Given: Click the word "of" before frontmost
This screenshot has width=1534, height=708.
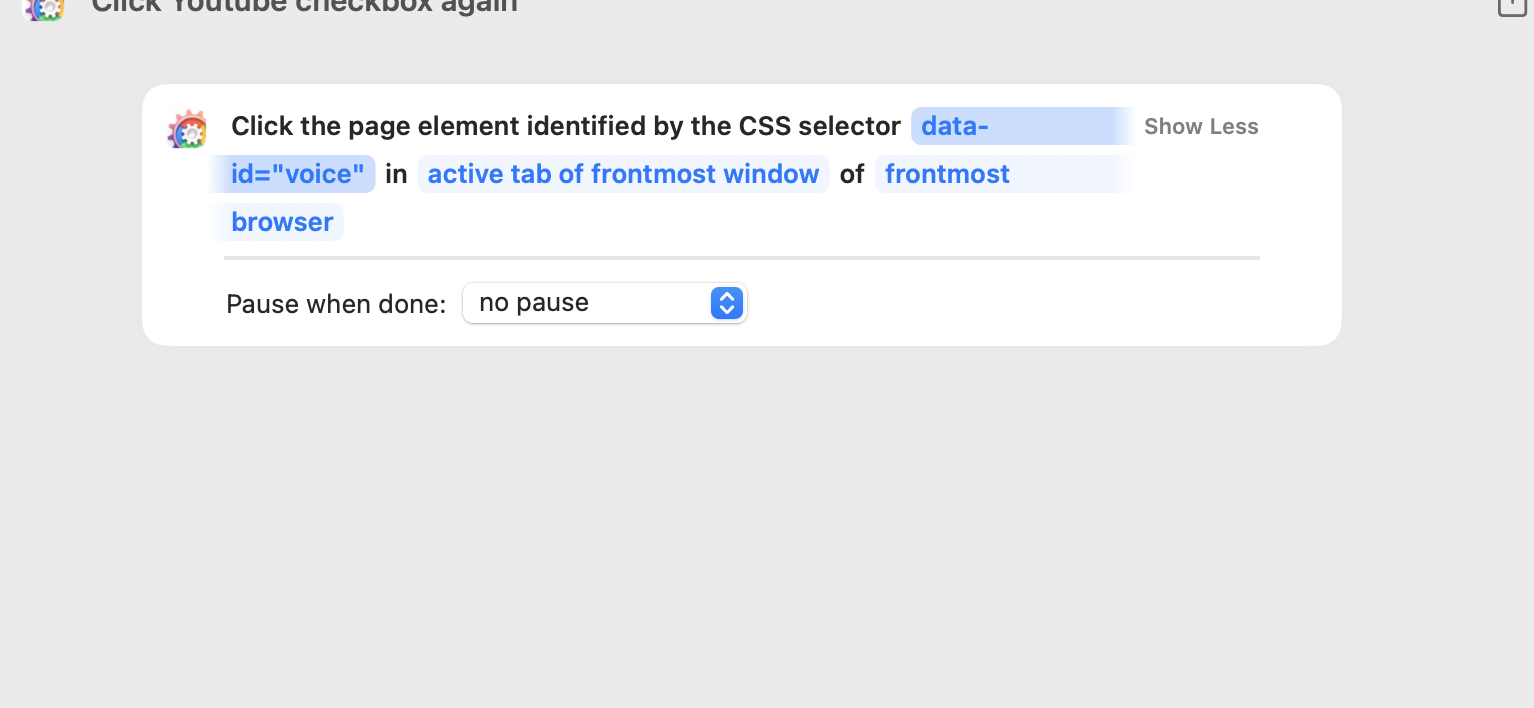Looking at the screenshot, I should [x=852, y=174].
